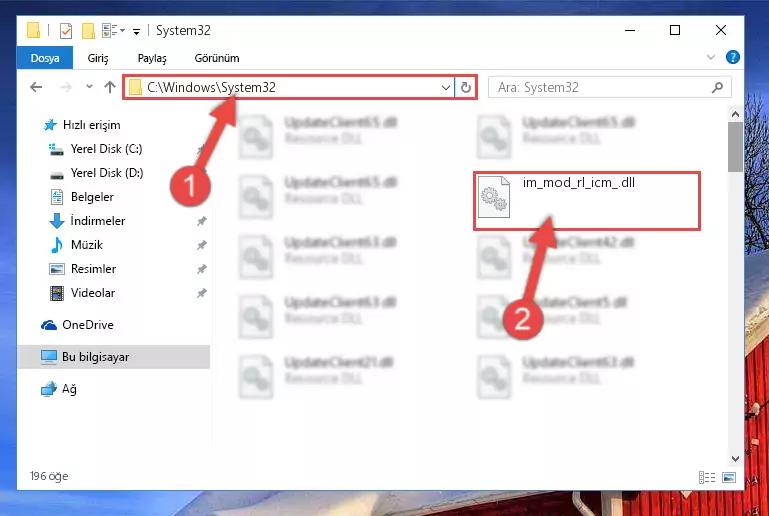769x516 pixels.
Task: Click the Hızlı erişim star icon
Action: 50,125
